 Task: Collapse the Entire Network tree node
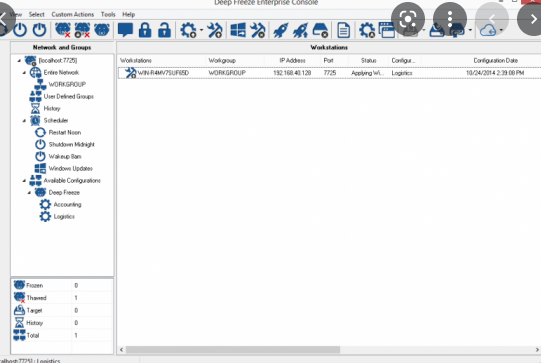(x=24, y=73)
